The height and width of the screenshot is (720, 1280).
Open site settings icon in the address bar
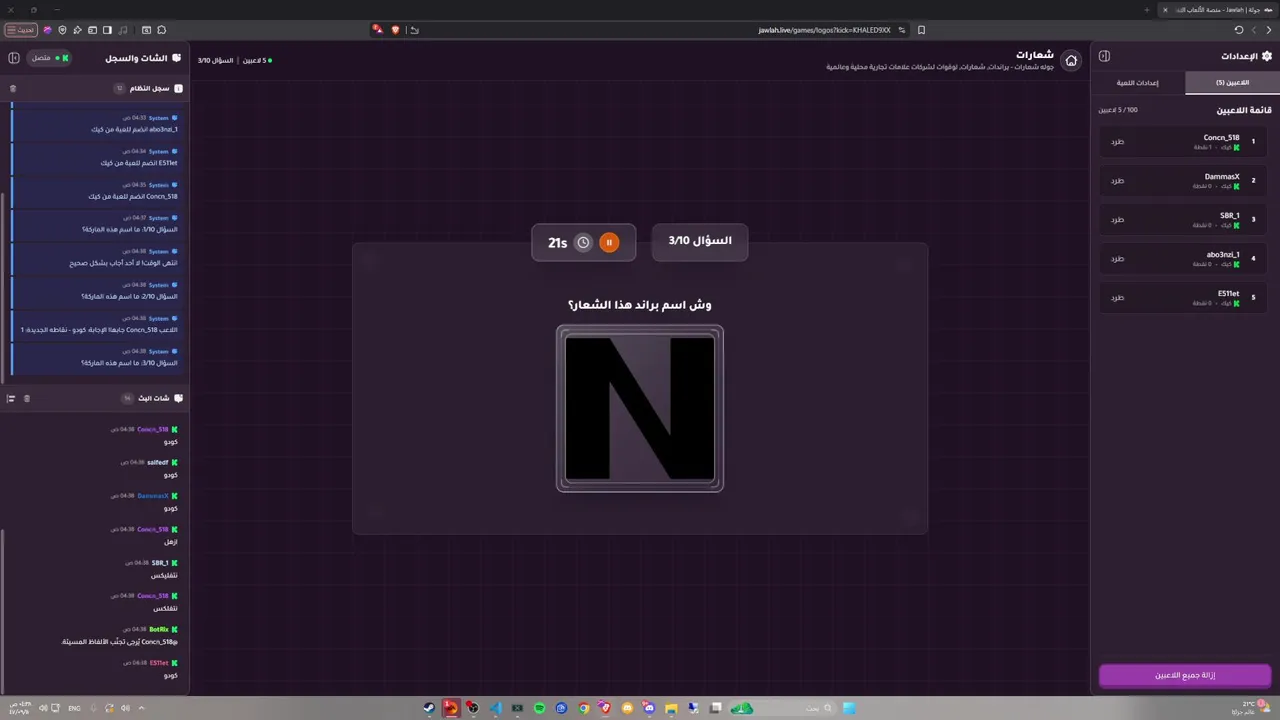point(901,30)
